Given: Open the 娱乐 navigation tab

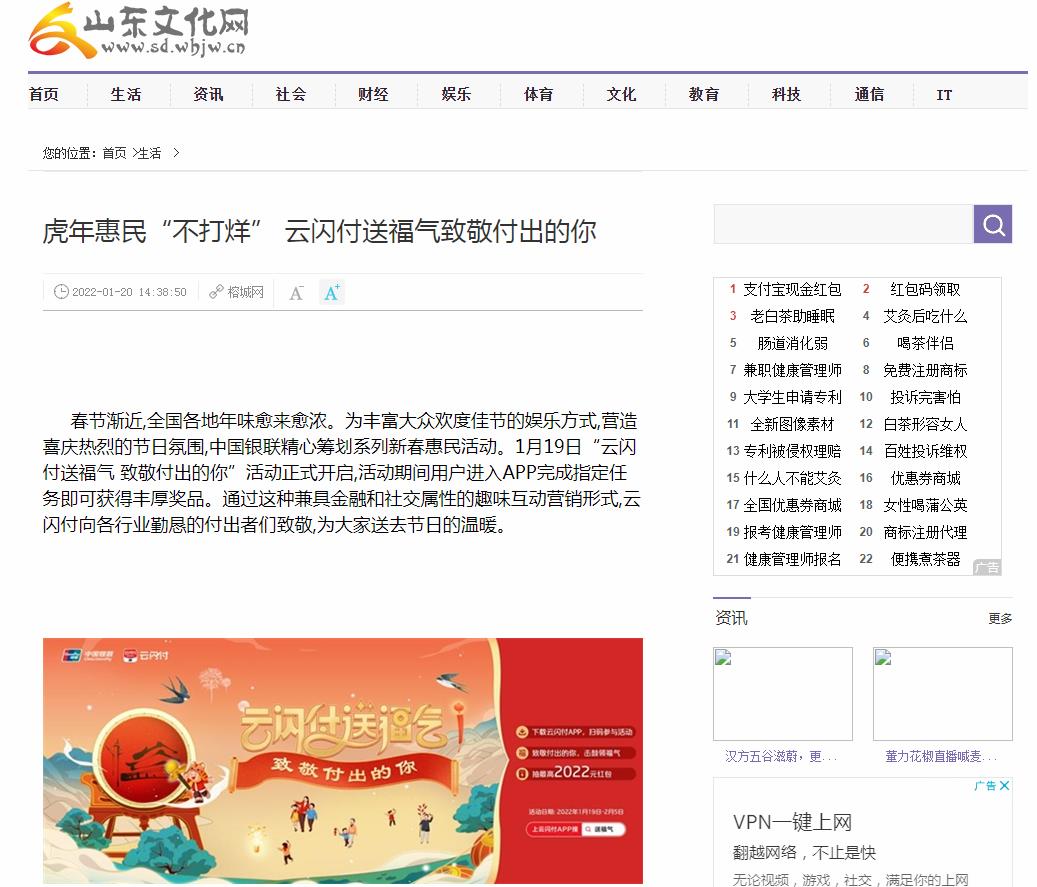Looking at the screenshot, I should (x=456, y=95).
